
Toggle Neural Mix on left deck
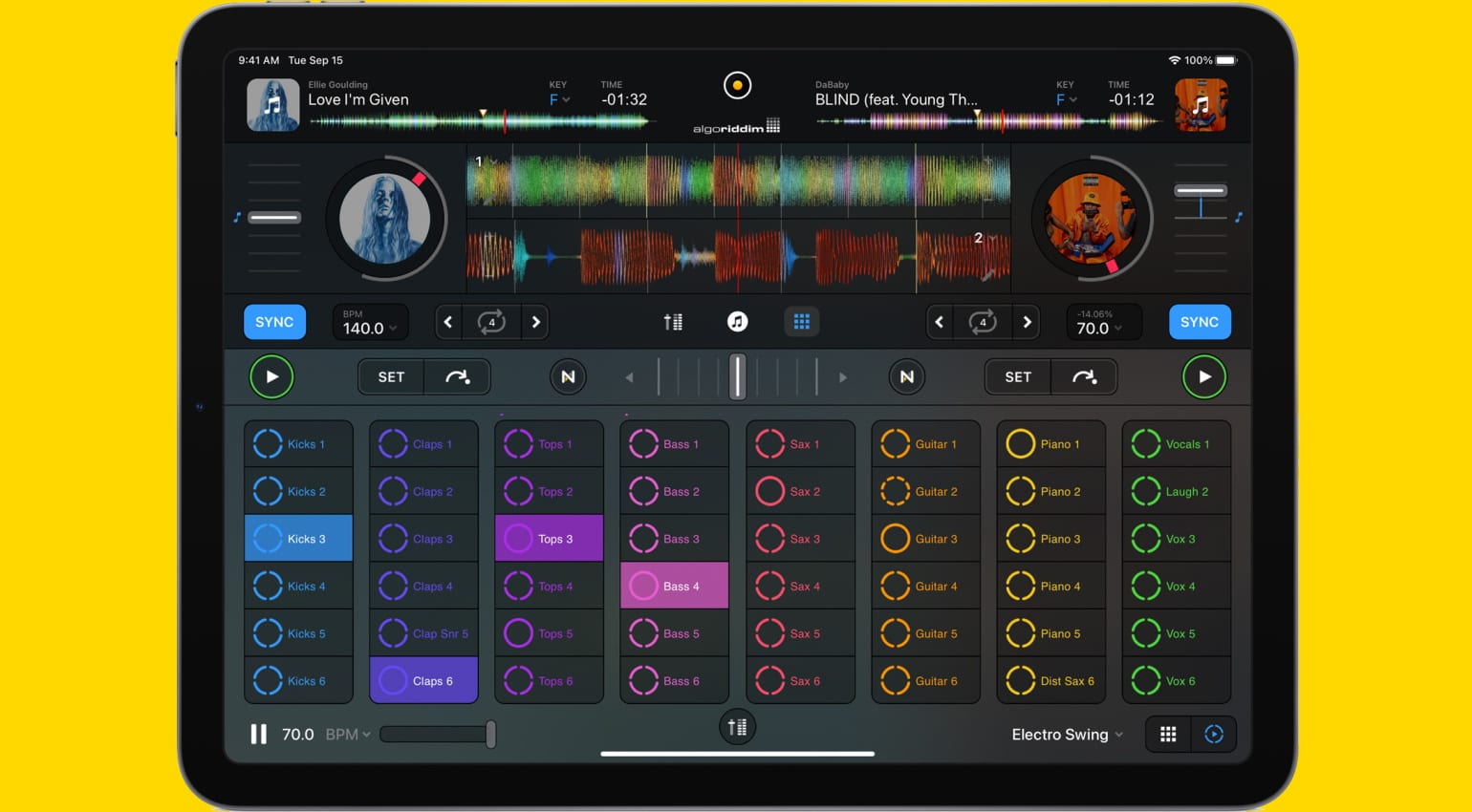click(568, 377)
